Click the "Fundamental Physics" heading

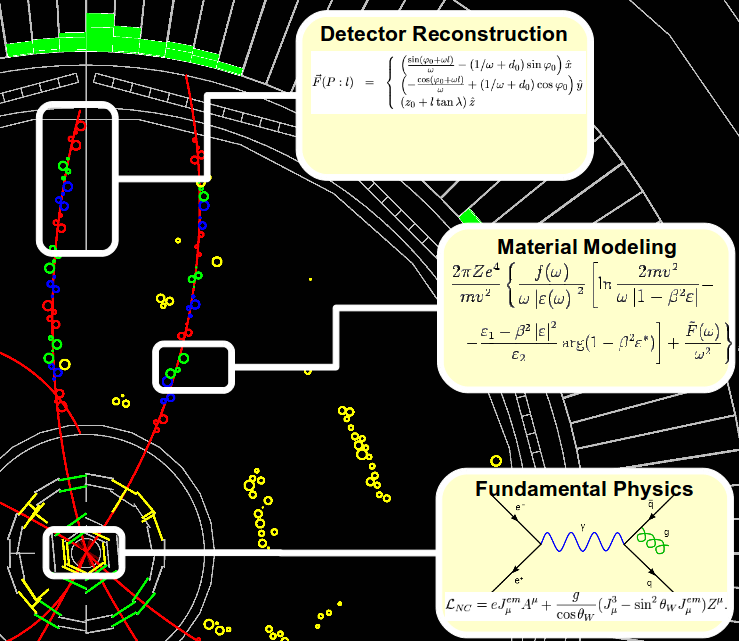[584, 489]
